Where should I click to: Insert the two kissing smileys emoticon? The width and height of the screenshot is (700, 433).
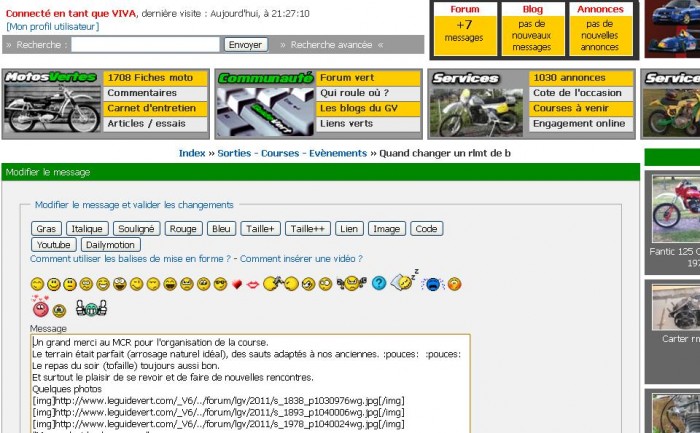pyautogui.click(x=280, y=283)
